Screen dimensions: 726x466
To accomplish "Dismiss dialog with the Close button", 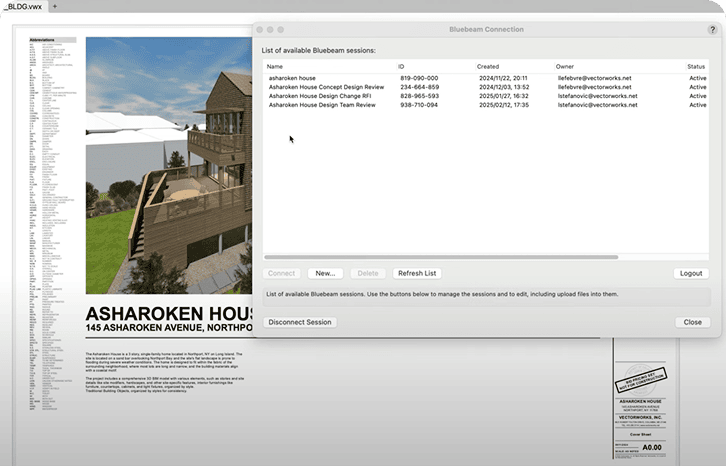I will click(692, 322).
